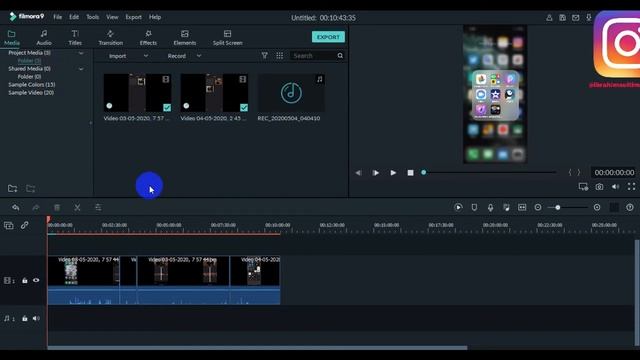Collapse the Project Media tree

81,53
